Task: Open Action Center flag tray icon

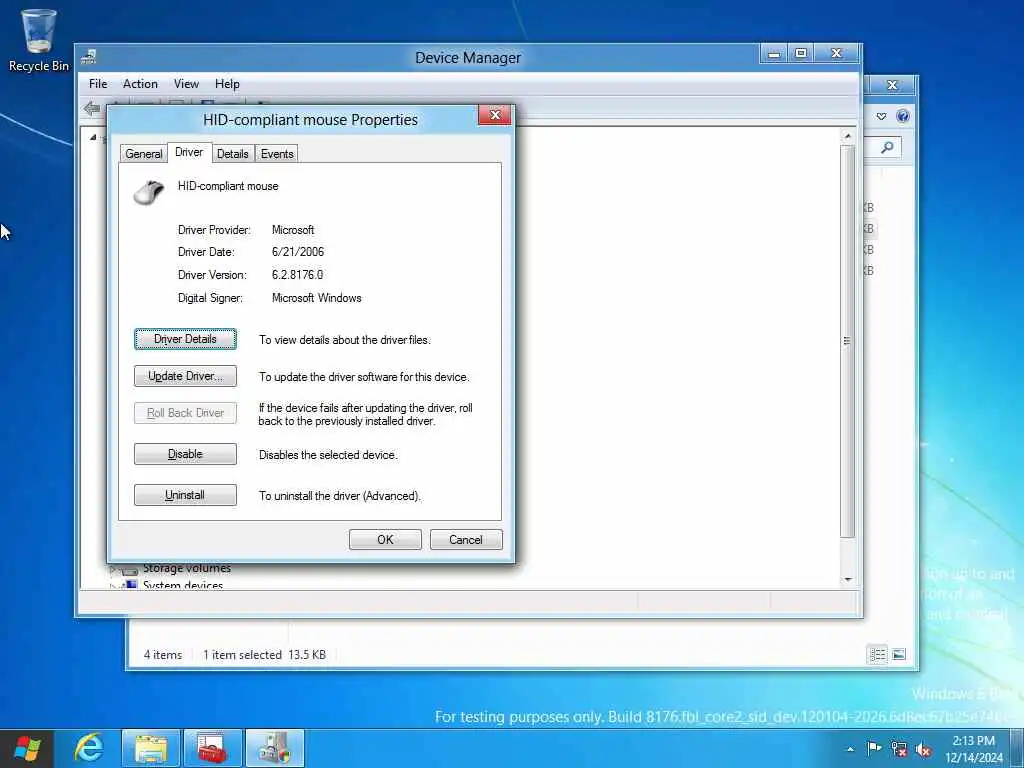Action: [x=874, y=749]
